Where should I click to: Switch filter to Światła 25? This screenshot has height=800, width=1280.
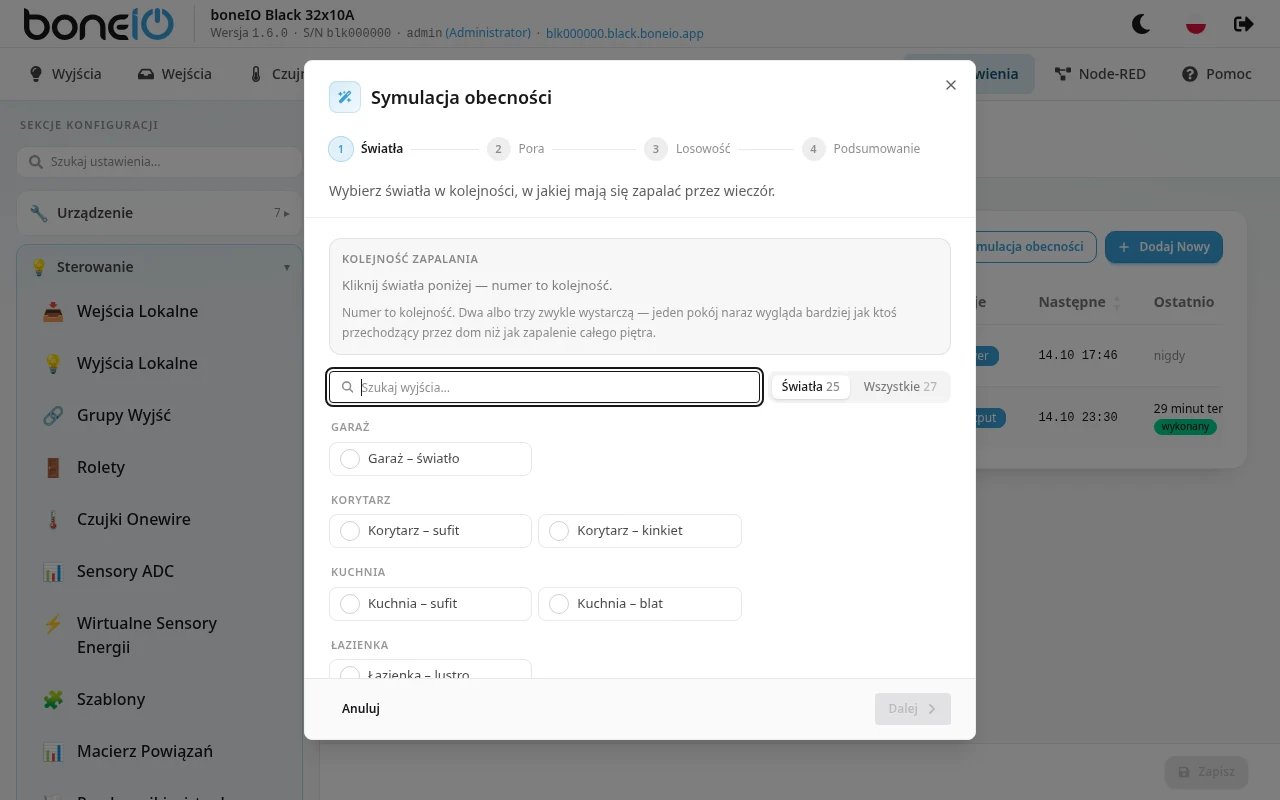click(x=811, y=387)
